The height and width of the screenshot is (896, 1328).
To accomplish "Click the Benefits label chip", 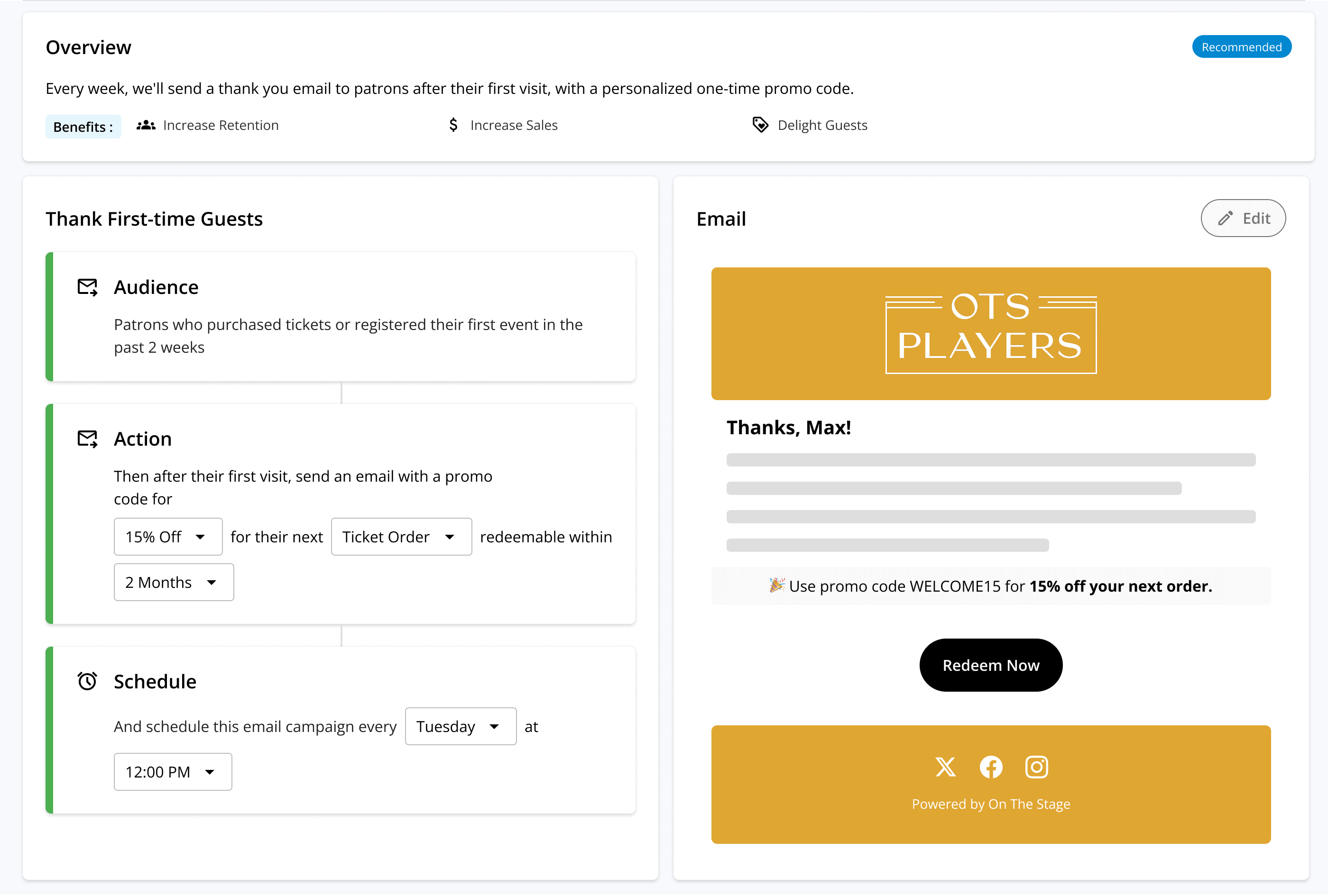I will pos(83,127).
